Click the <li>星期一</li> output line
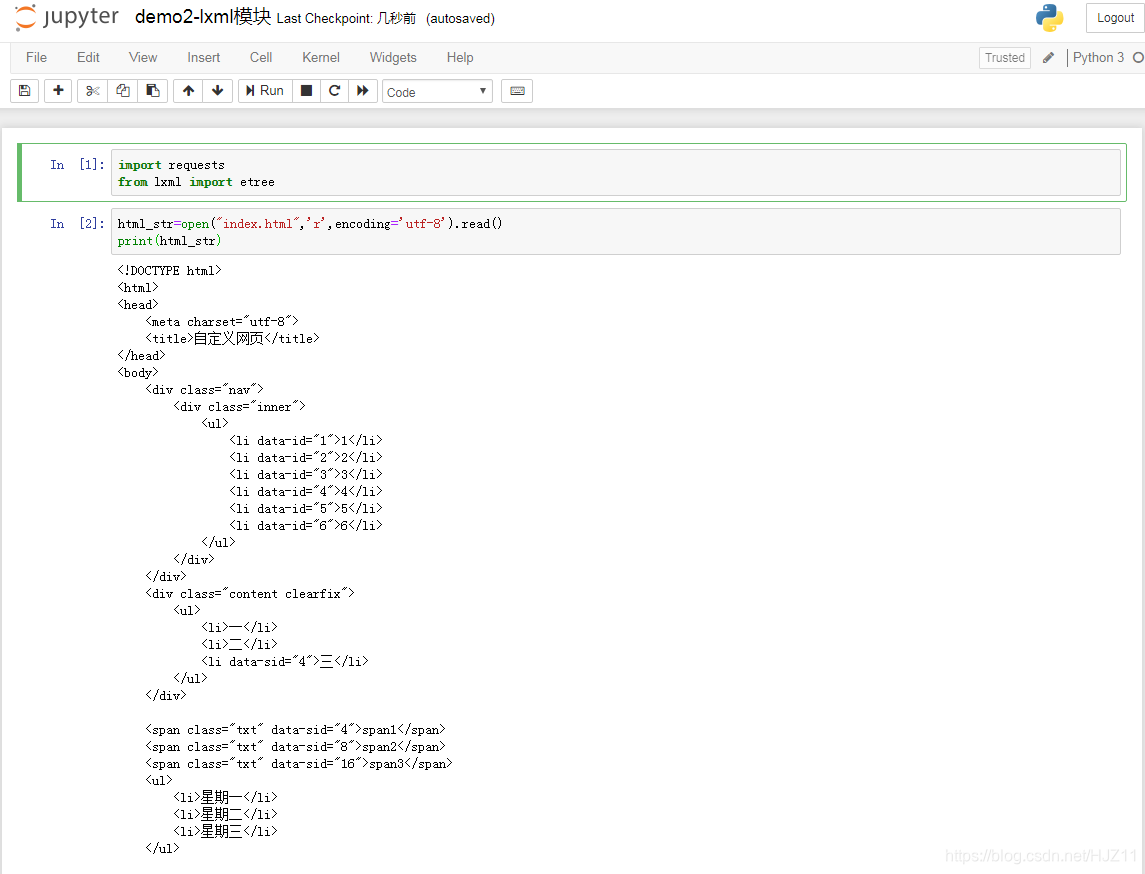 (226, 797)
